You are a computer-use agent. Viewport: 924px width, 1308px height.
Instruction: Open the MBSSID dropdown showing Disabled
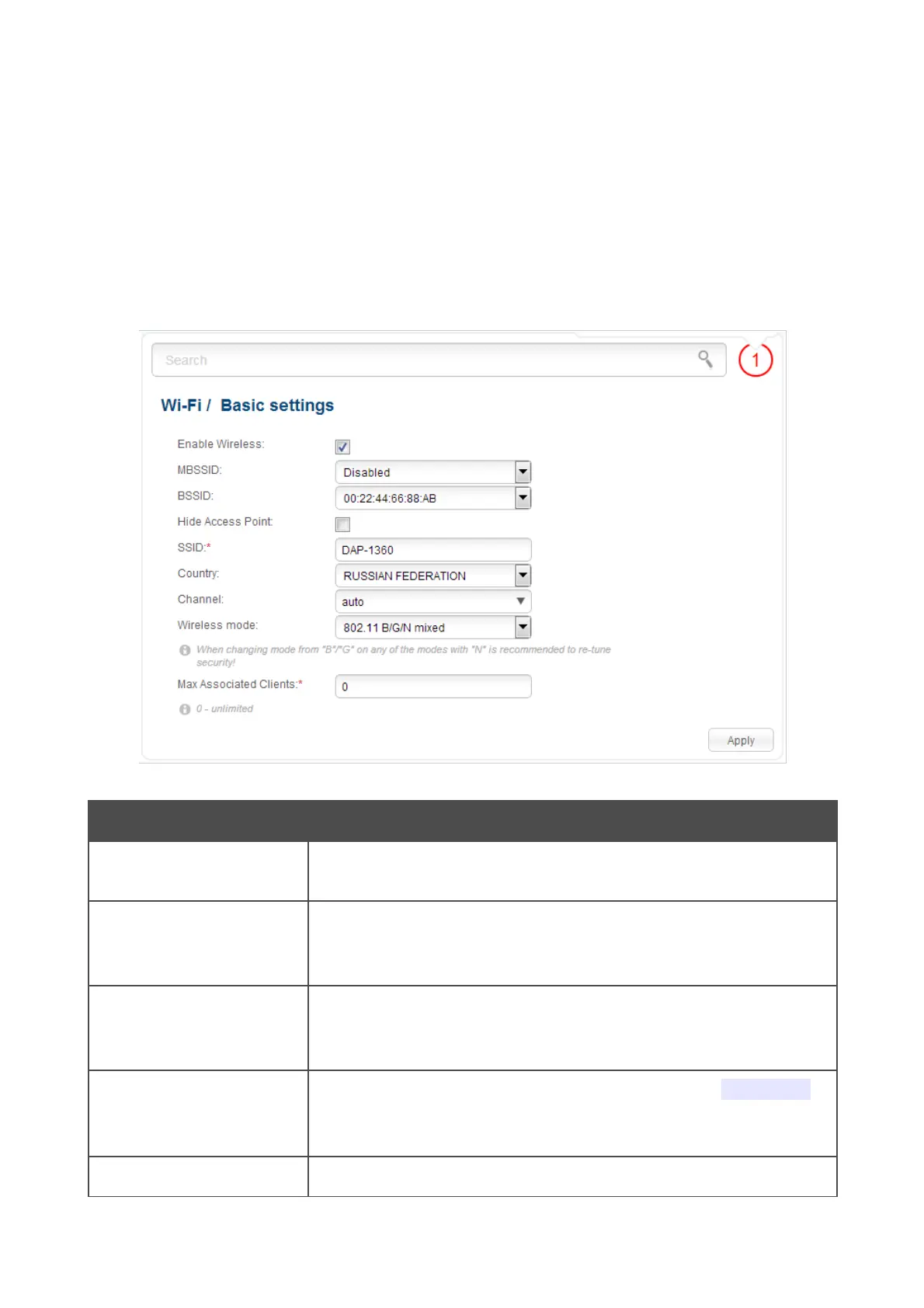433,472
